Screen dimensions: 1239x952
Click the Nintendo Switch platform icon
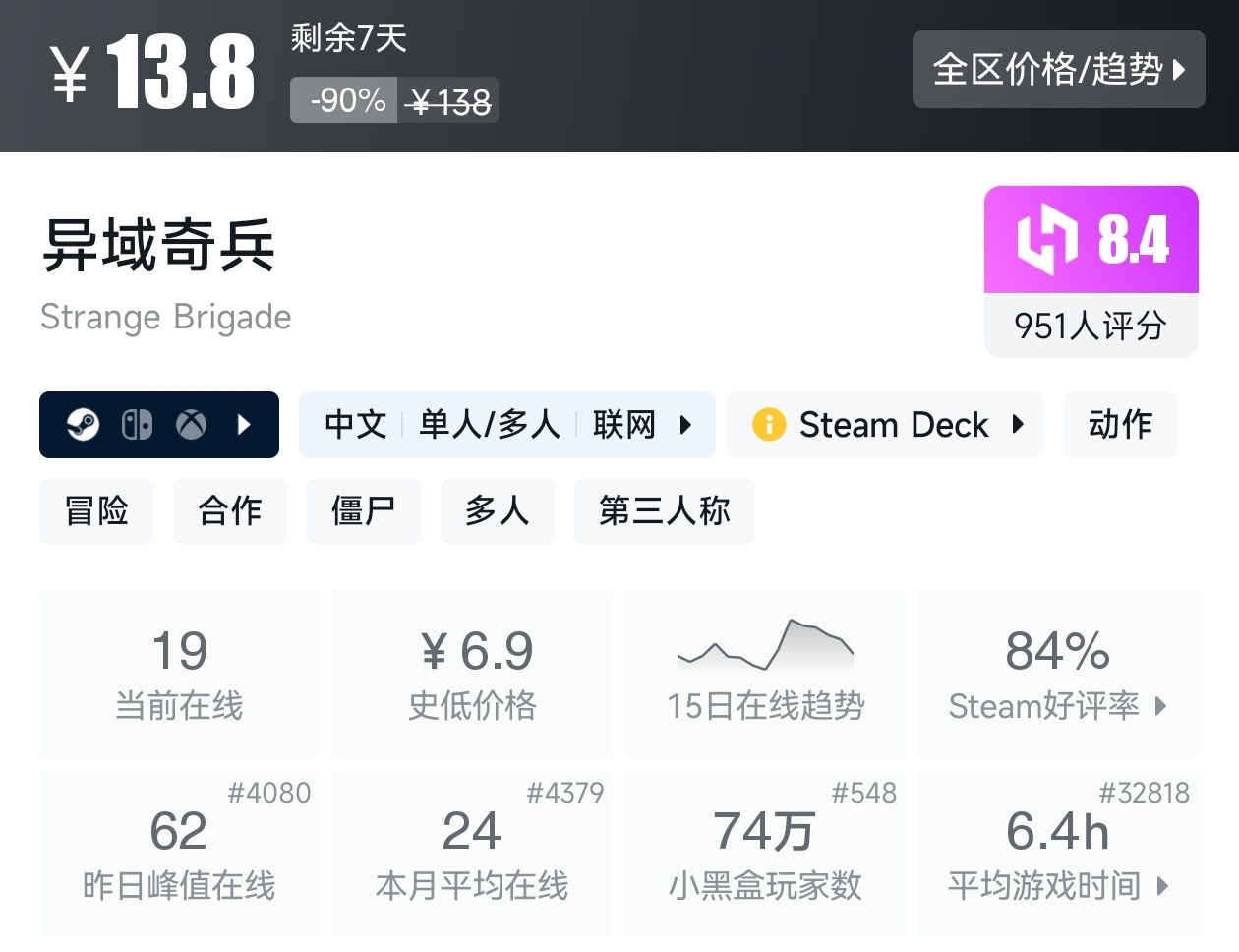click(x=137, y=425)
